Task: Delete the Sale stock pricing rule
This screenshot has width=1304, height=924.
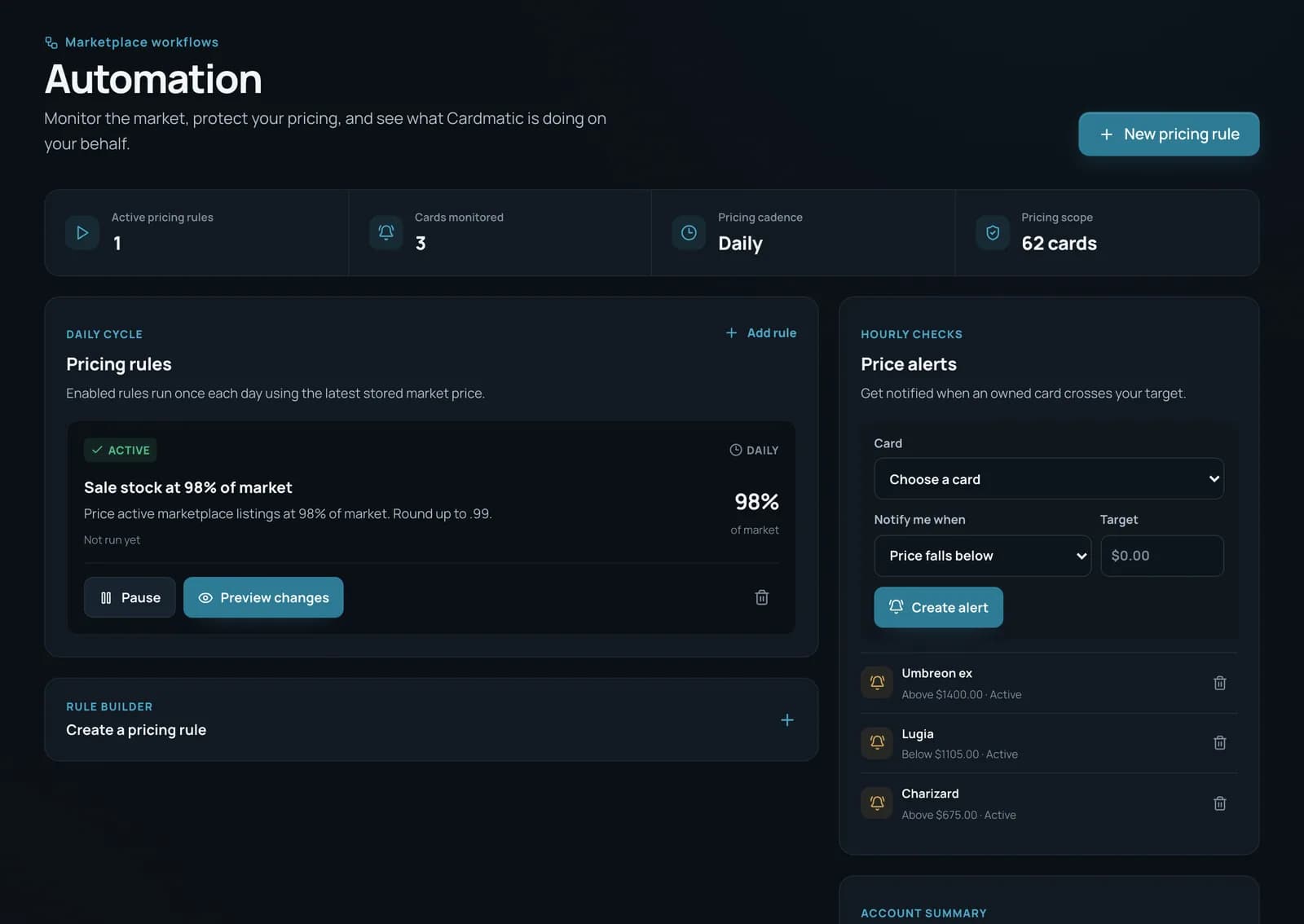Action: [x=762, y=597]
